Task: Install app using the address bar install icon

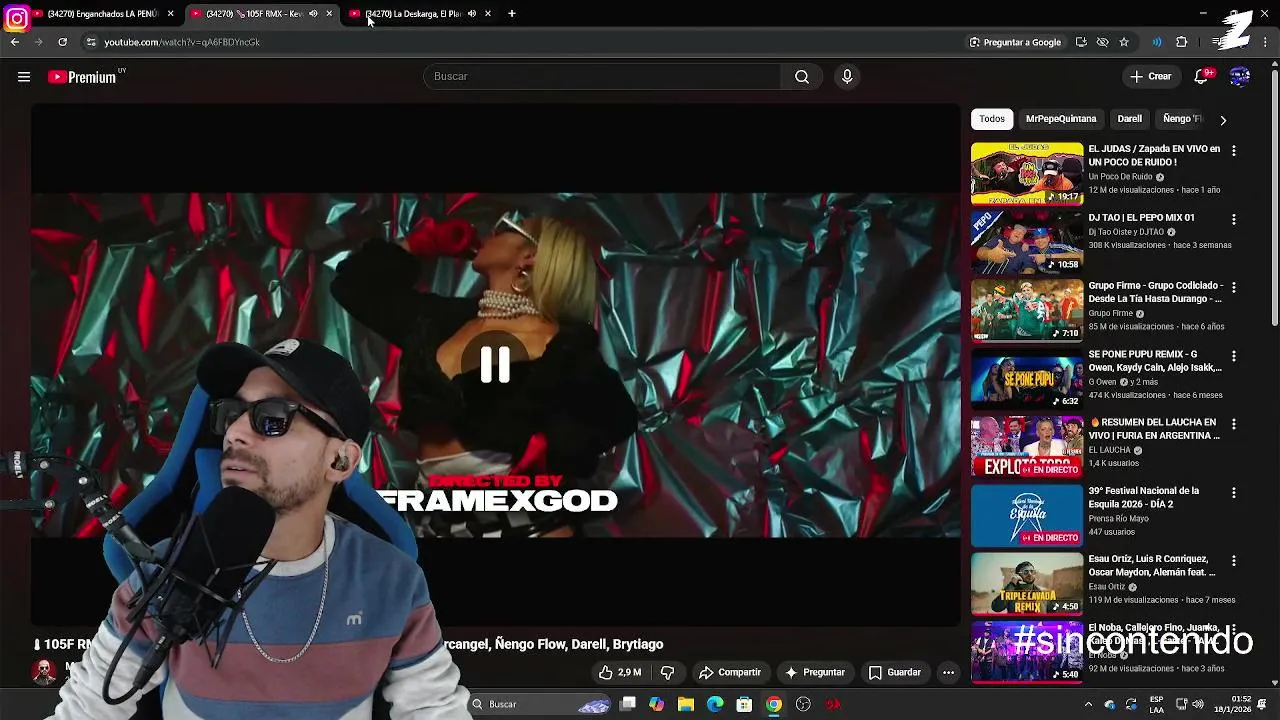Action: pyautogui.click(x=1081, y=42)
